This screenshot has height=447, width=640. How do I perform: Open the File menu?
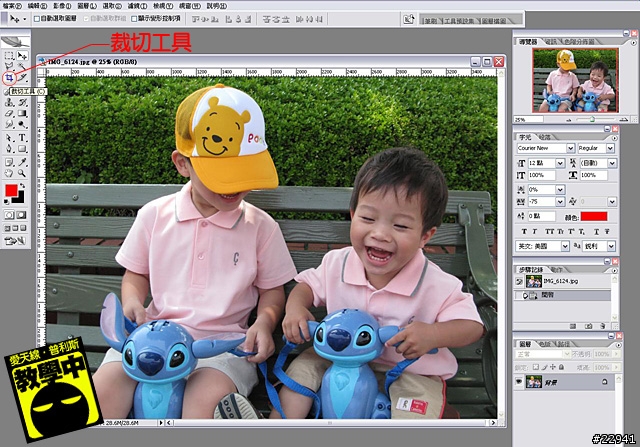12,6
